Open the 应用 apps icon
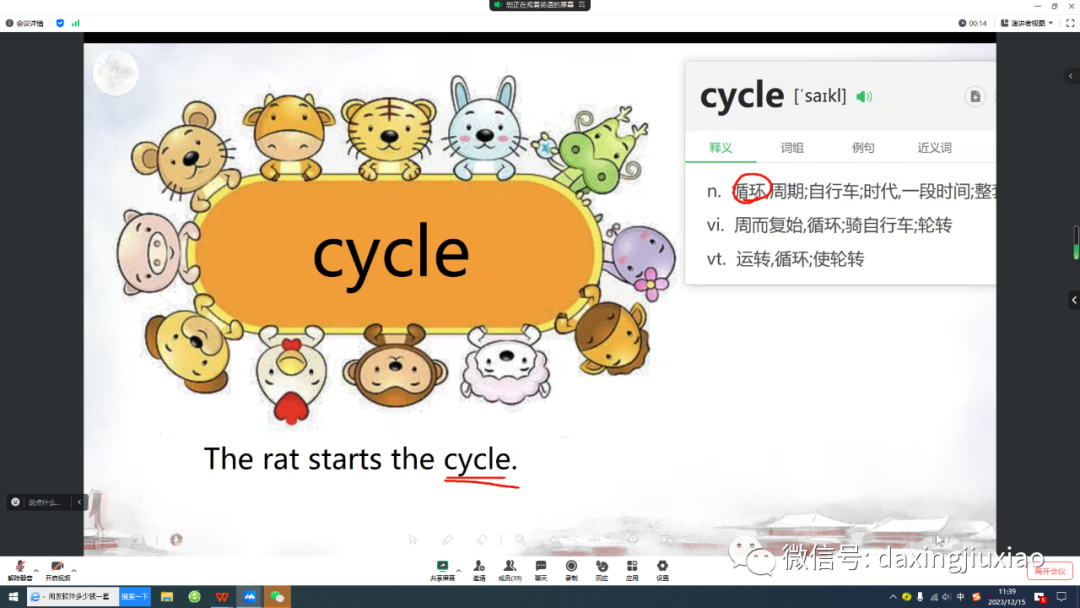This screenshot has height=608, width=1080. click(x=632, y=570)
